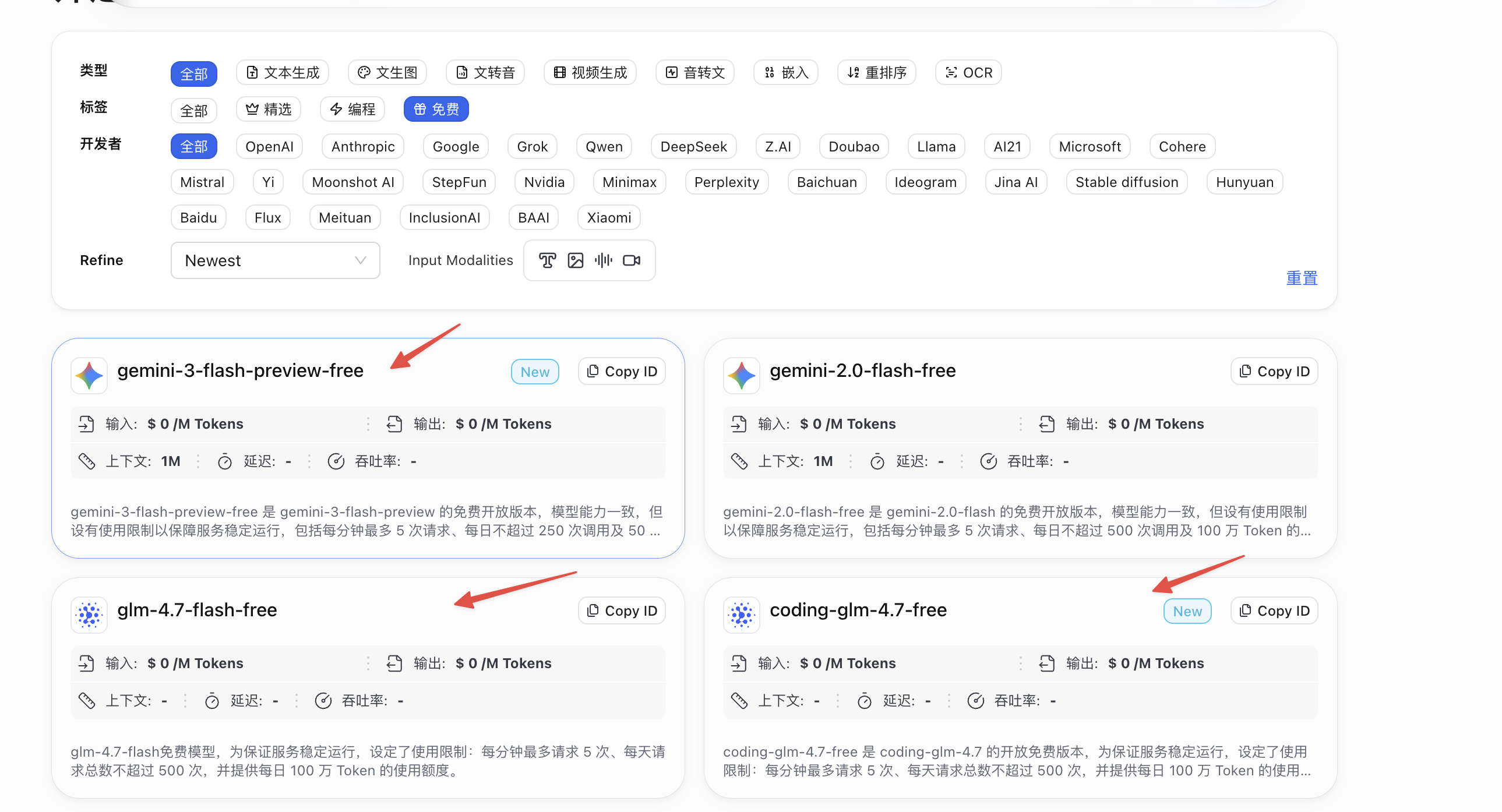Filter developers by StepFun
Screen dimensions: 1502x812
(x=459, y=182)
